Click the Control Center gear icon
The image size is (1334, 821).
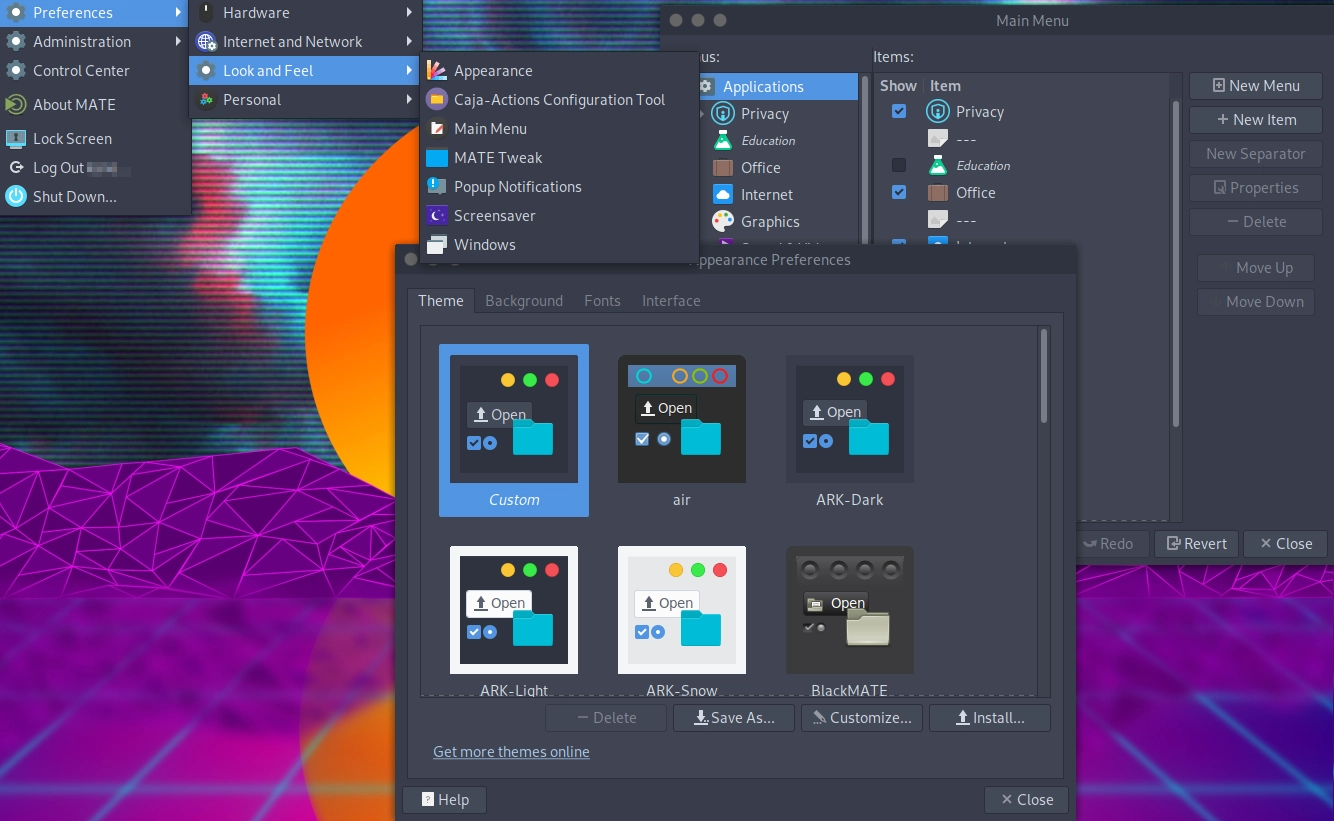pyautogui.click(x=15, y=71)
